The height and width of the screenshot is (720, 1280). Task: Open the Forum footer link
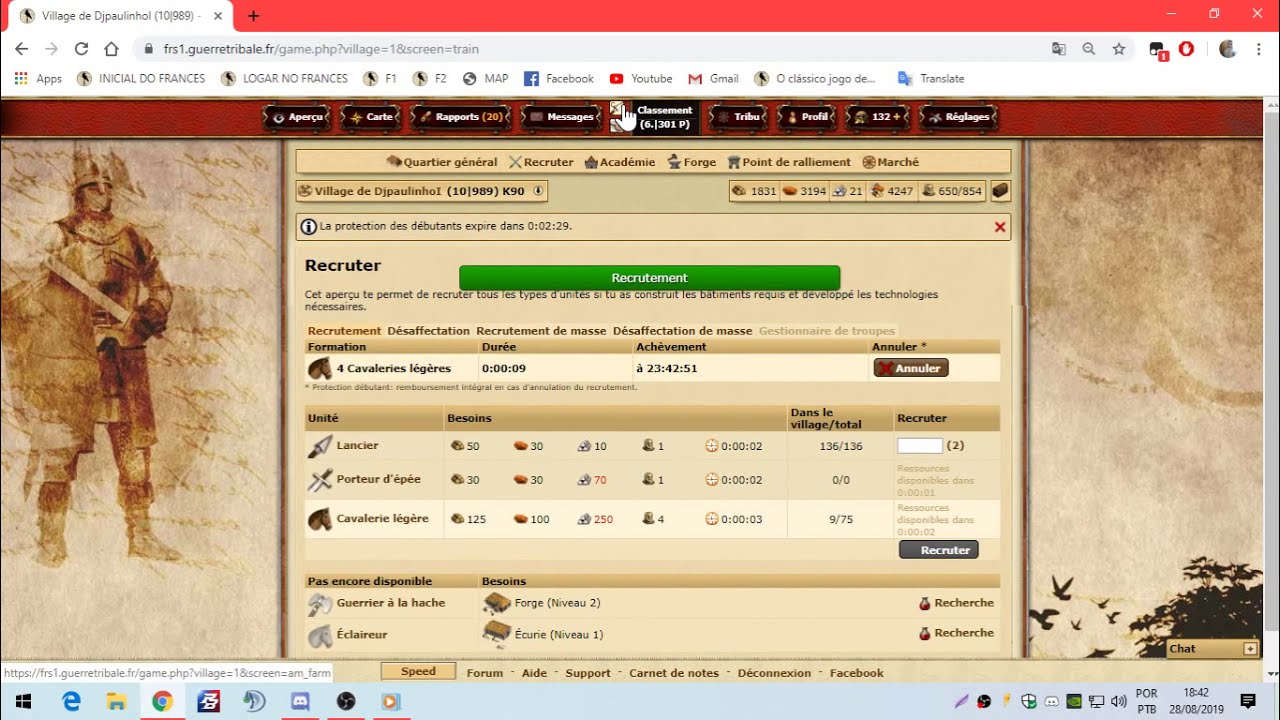pos(485,673)
